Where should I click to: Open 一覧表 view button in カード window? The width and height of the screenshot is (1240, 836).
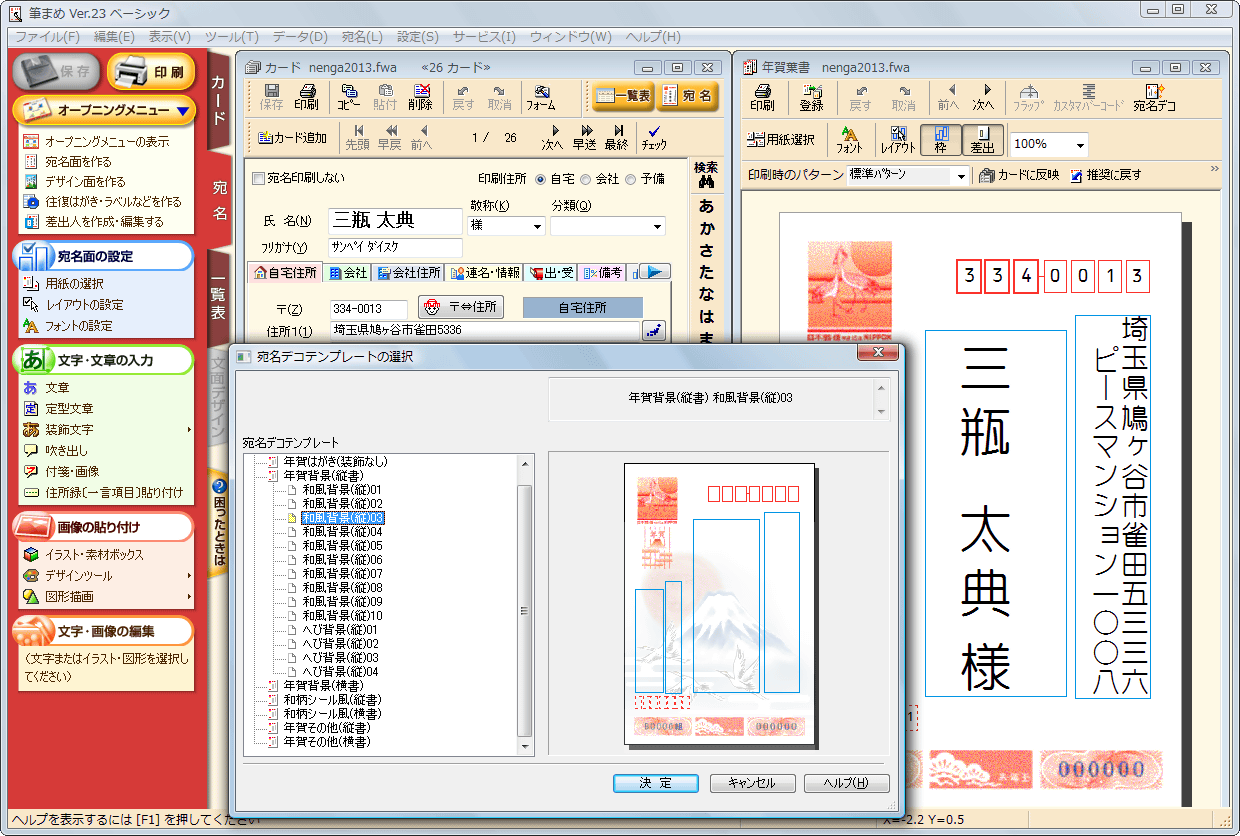click(x=622, y=97)
